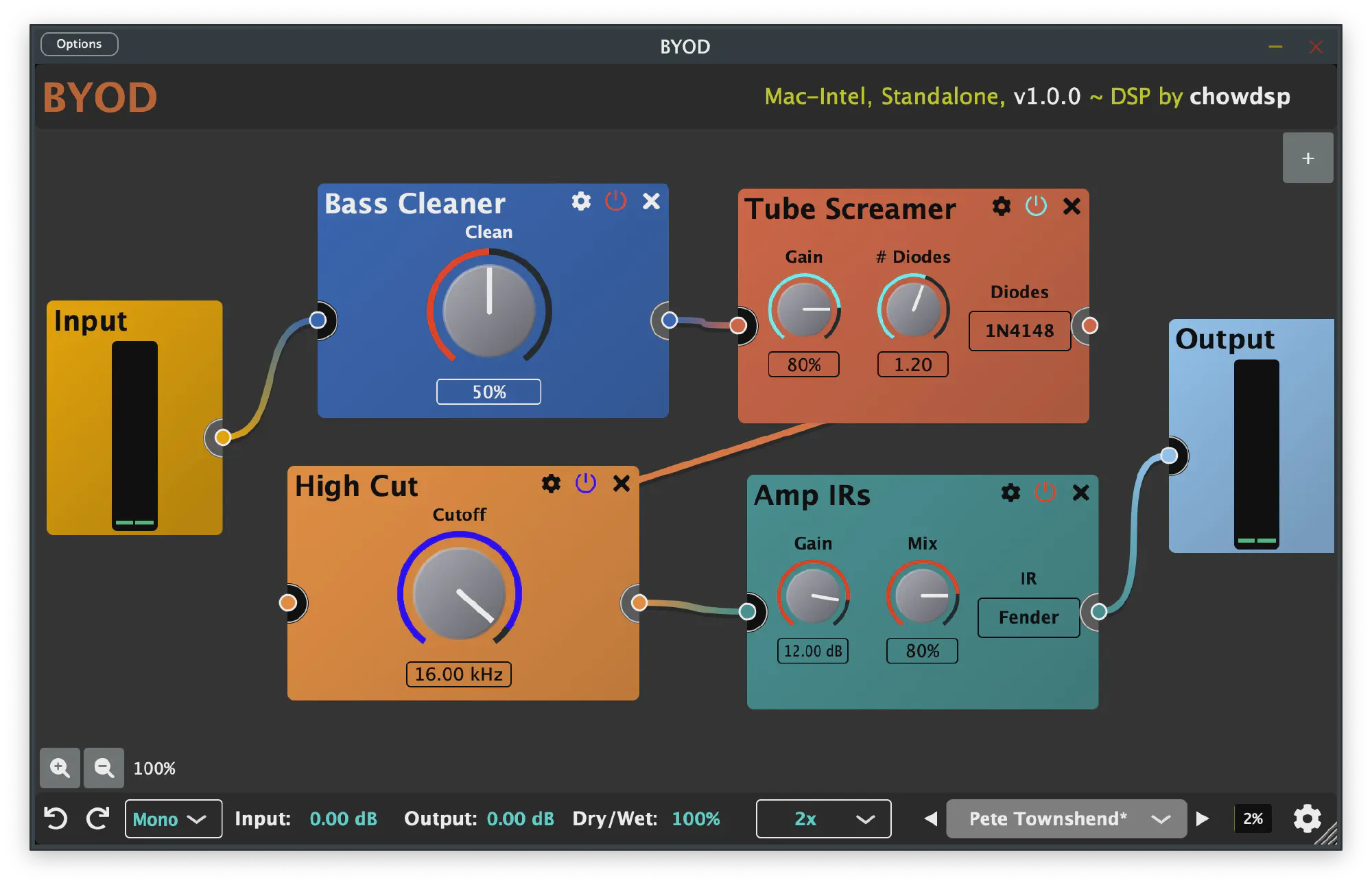Image resolution: width=1372 pixels, height=885 pixels.
Task: Open Amp IRs gear settings
Action: [1010, 493]
